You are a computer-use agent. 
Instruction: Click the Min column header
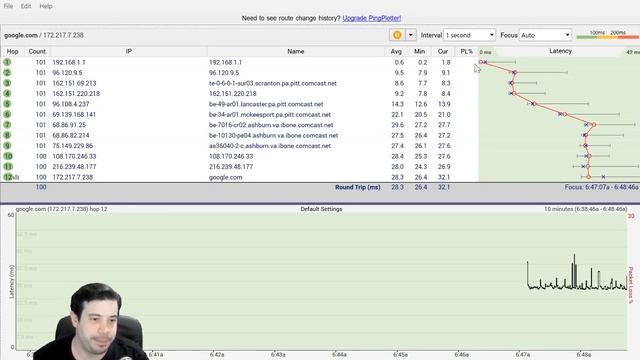click(x=419, y=51)
